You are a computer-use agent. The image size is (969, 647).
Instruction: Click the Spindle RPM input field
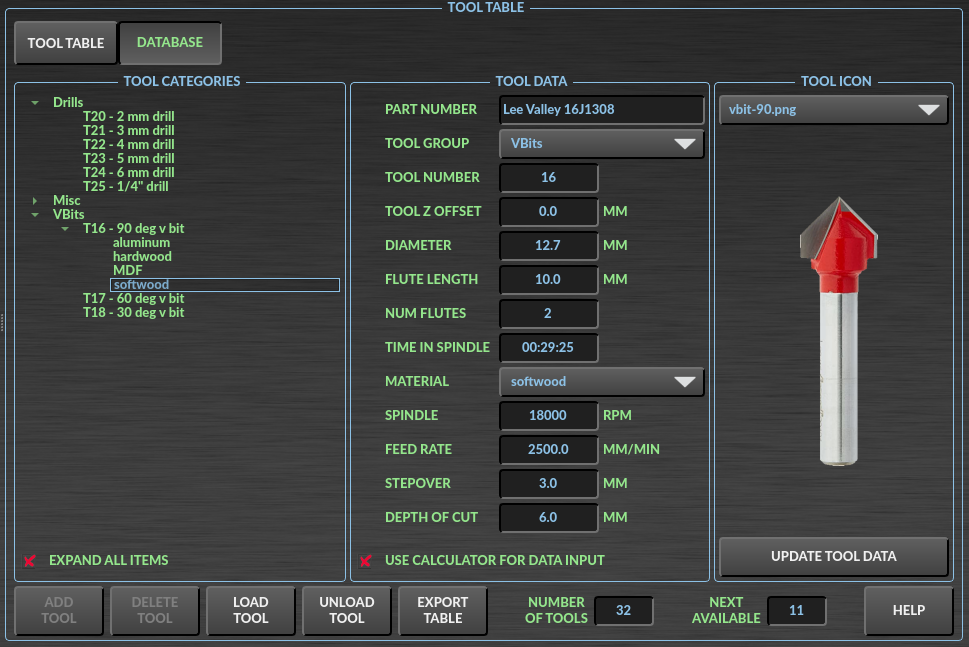point(548,415)
